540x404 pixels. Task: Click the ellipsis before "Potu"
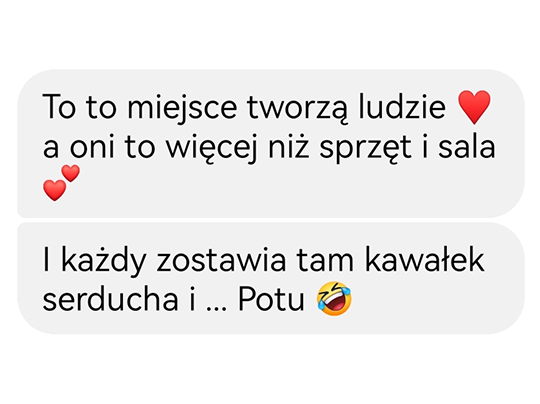pyautogui.click(x=217, y=309)
